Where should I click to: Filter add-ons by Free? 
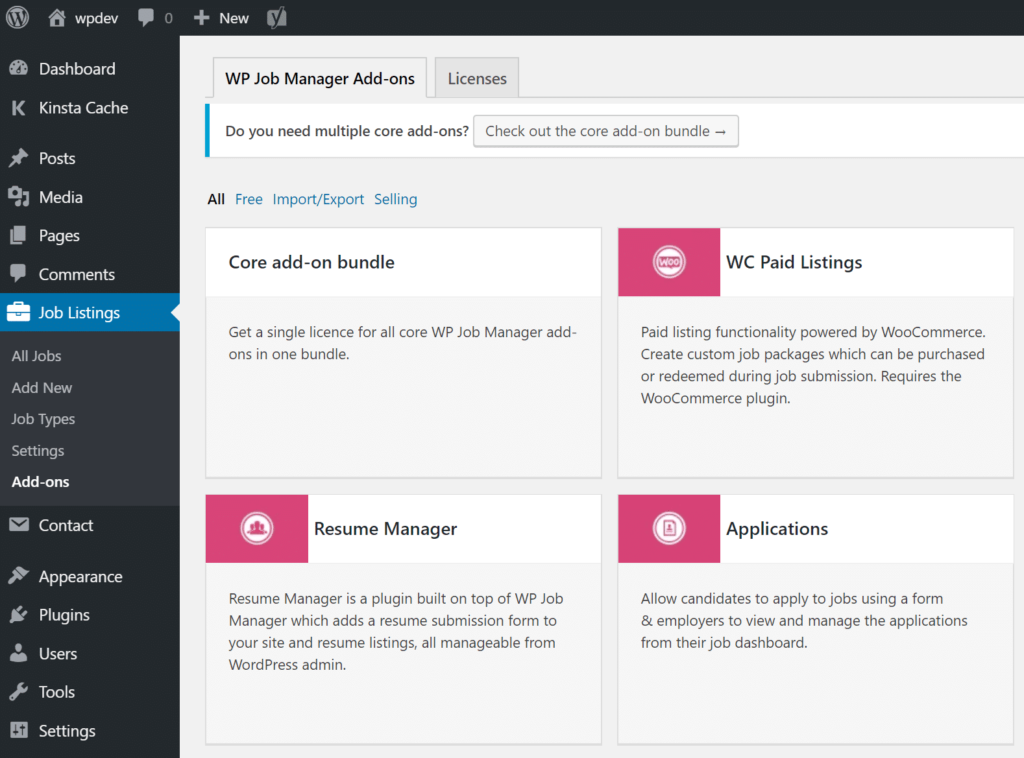[x=249, y=199]
